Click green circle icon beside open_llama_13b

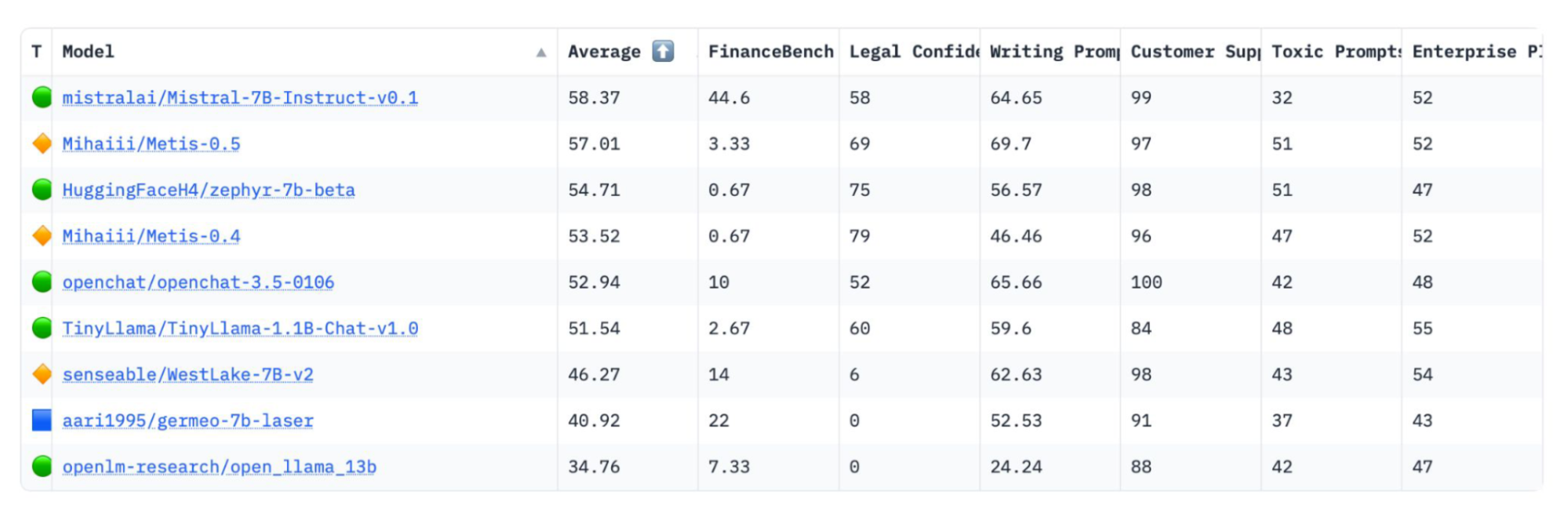click(42, 467)
